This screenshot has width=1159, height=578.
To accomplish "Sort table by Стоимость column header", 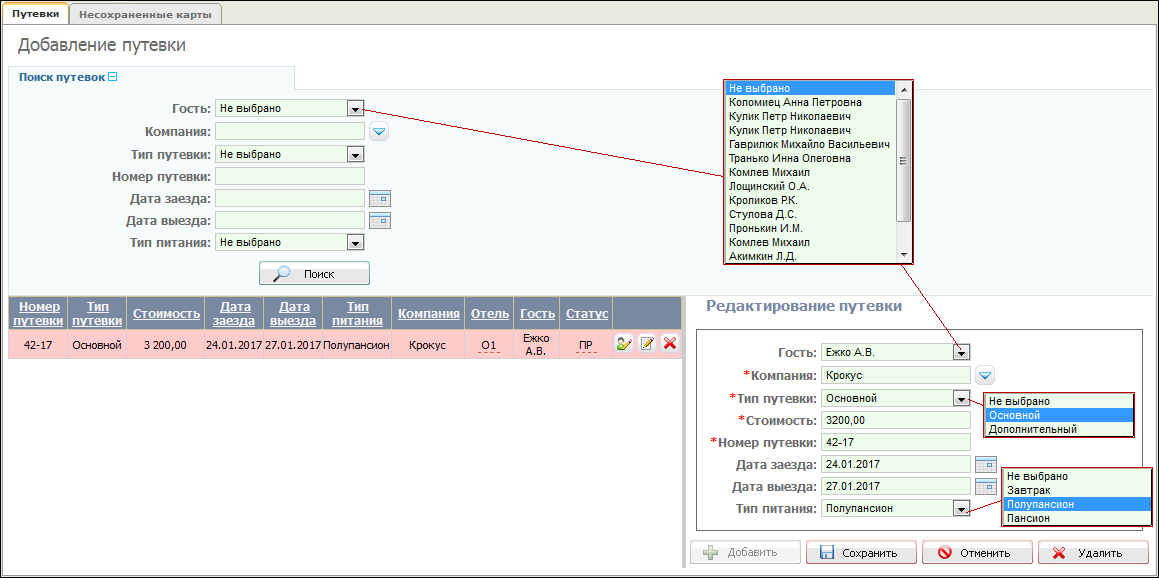I will (166, 313).
